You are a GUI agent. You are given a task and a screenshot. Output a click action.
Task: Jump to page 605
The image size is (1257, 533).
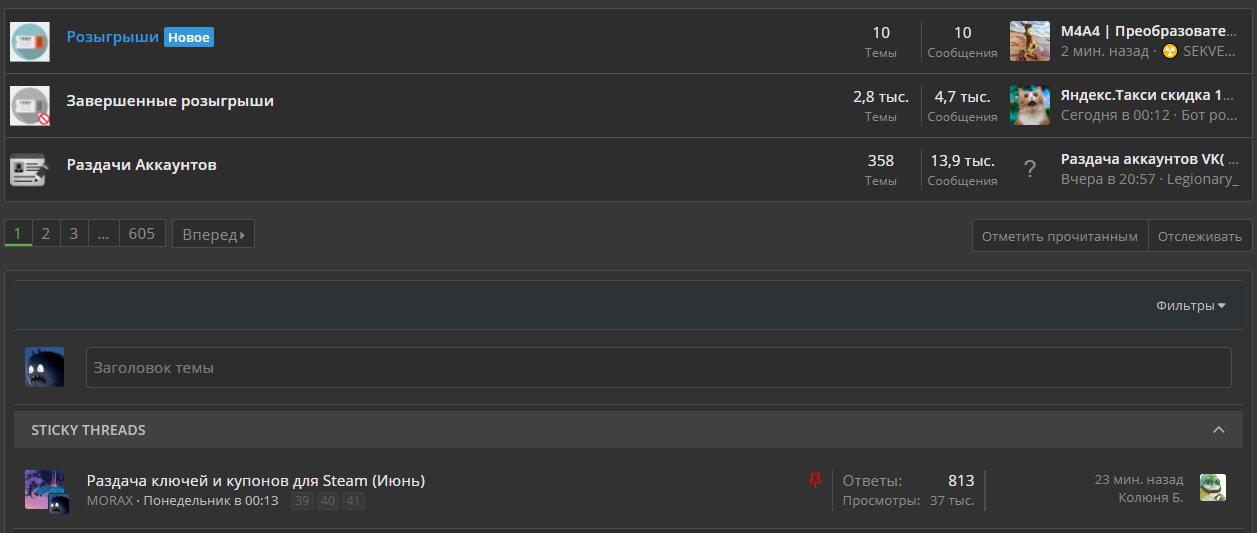[142, 234]
